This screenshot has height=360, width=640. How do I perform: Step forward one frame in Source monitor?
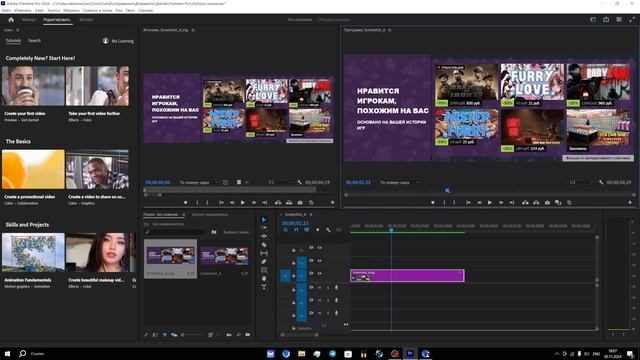(253, 202)
